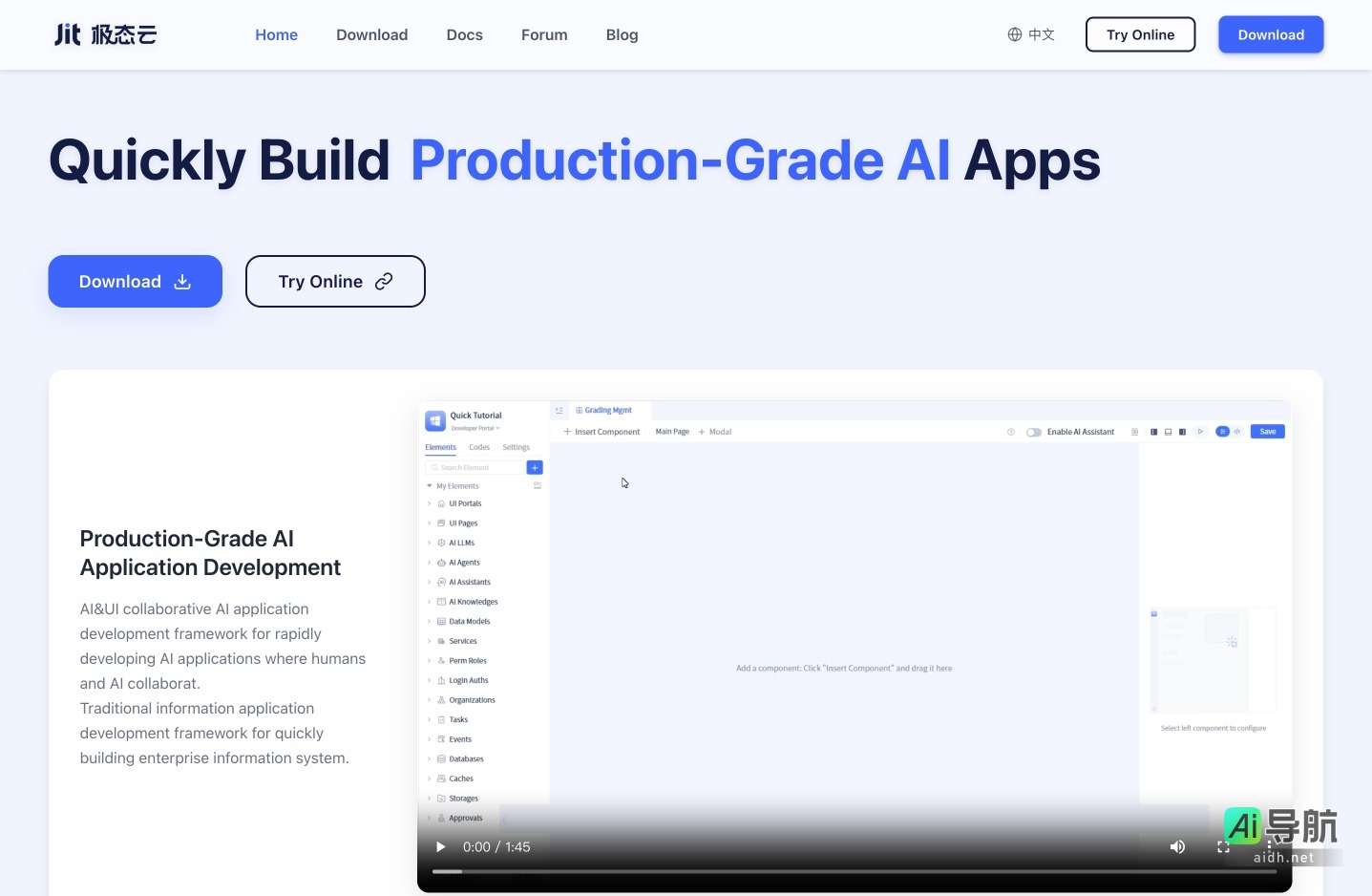Click the Jit logo in header
The width and height of the screenshot is (1372, 896).
click(x=105, y=35)
